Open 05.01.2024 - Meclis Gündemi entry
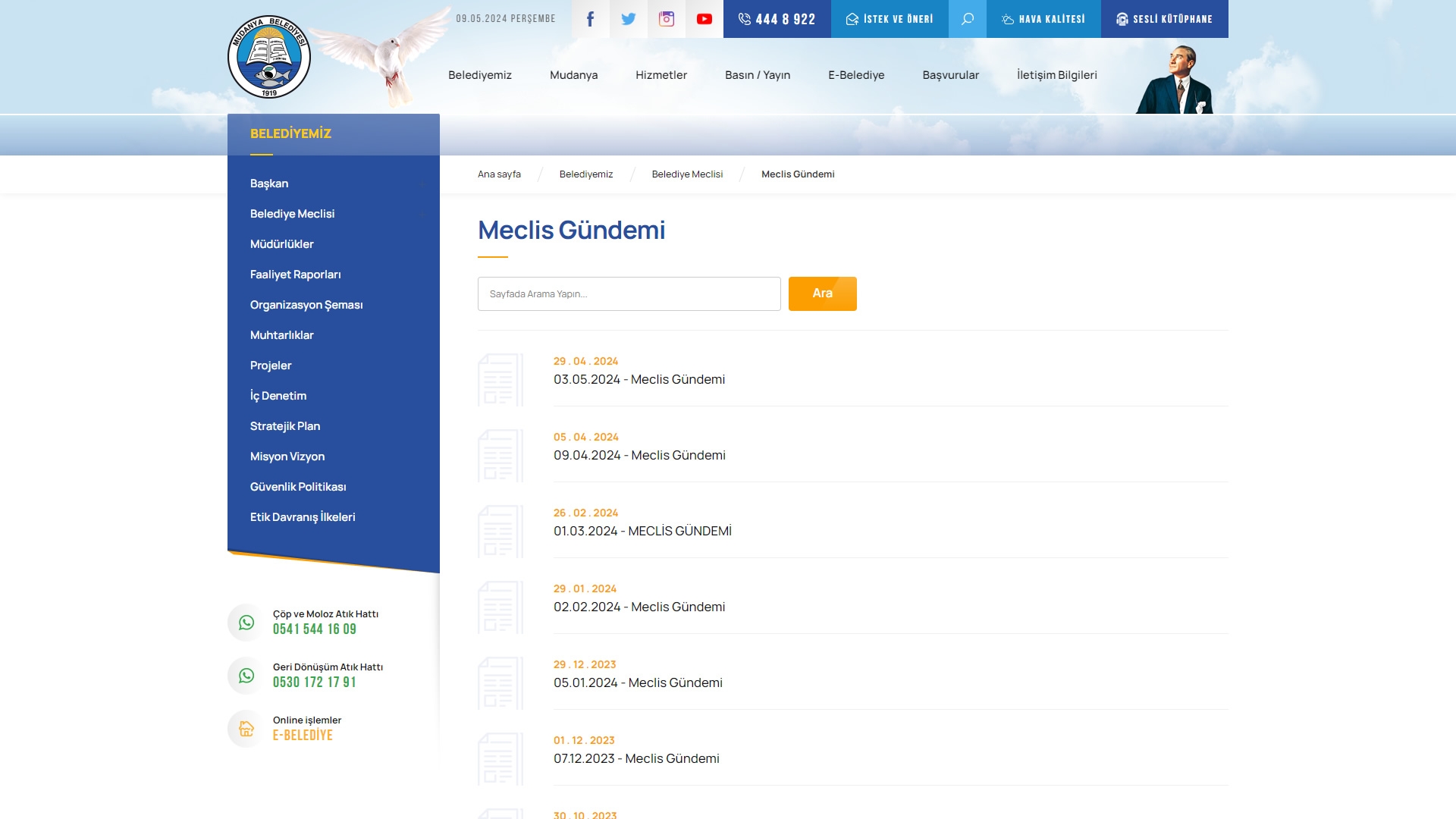 click(x=638, y=682)
